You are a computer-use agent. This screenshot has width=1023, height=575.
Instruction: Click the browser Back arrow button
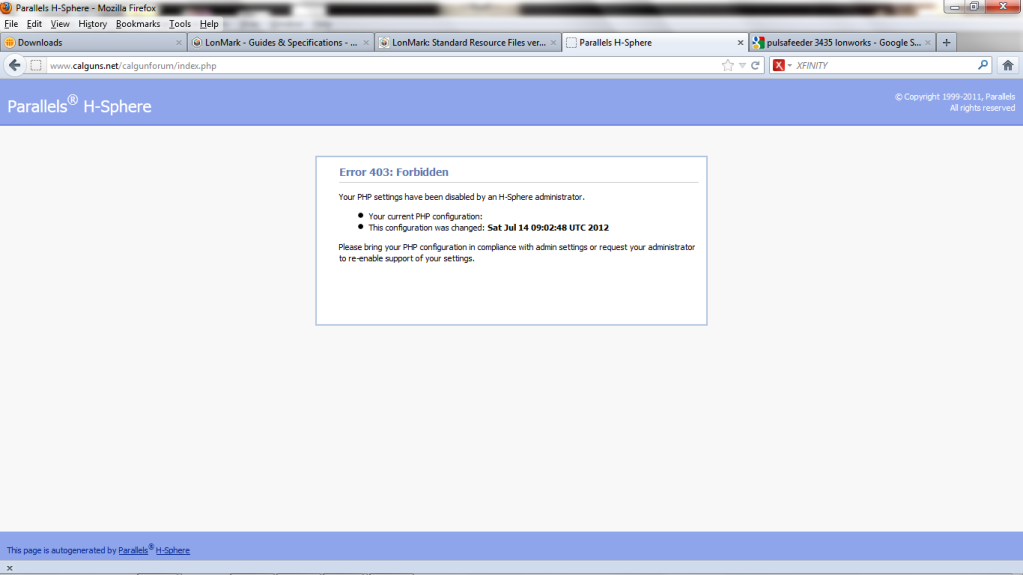pyautogui.click(x=14, y=65)
